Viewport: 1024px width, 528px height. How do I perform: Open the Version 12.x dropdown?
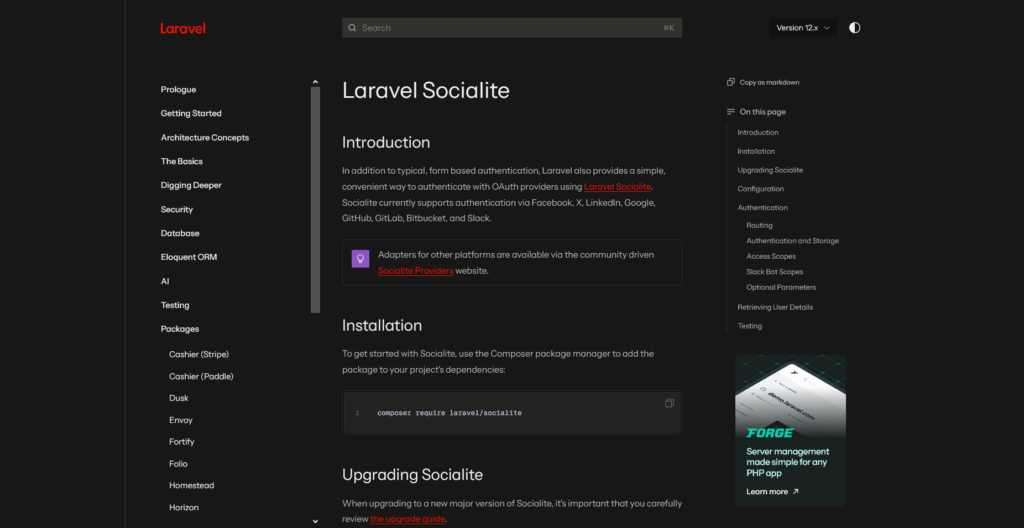[x=803, y=28]
